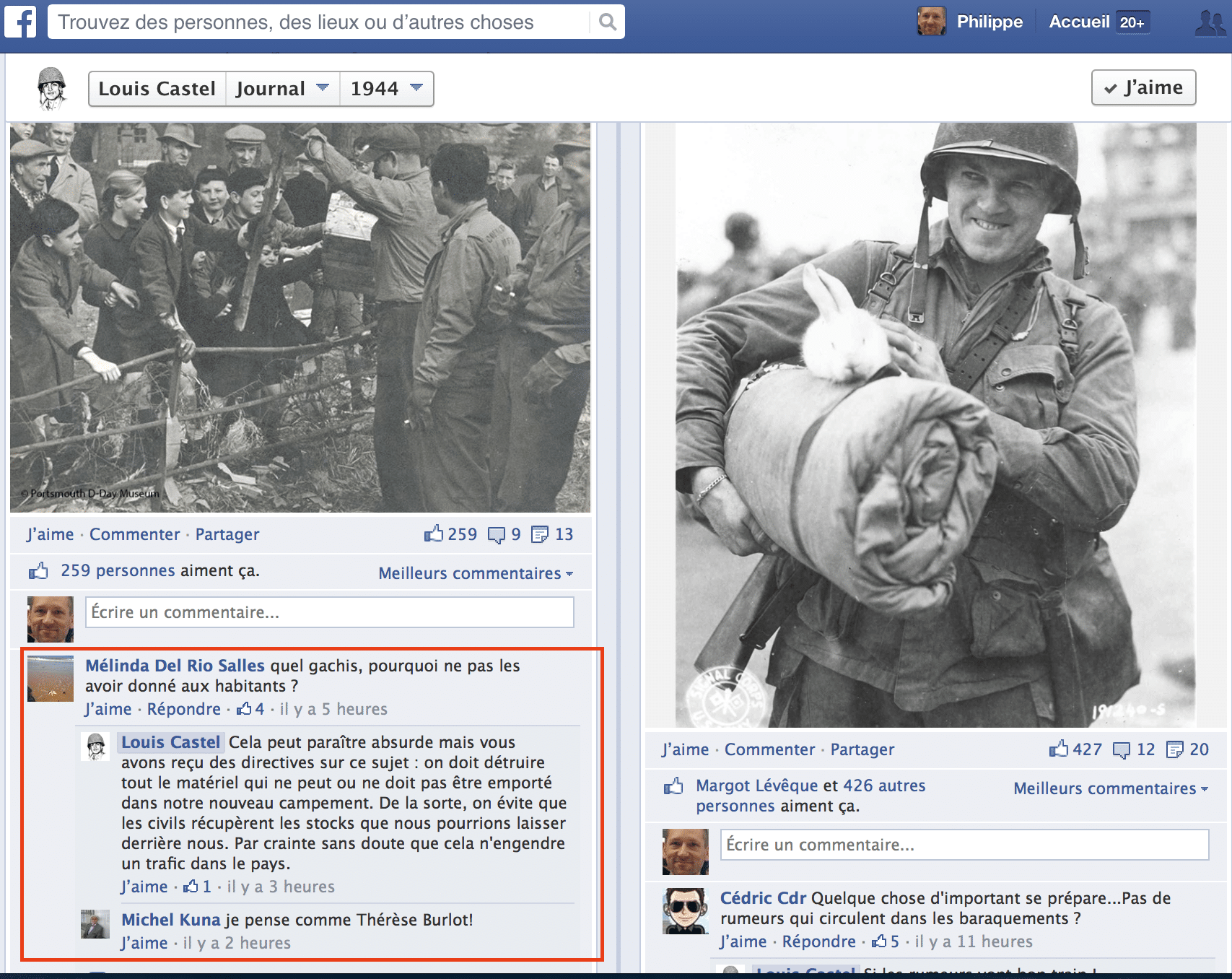Open friend requests icon in top bar

coord(1210,22)
